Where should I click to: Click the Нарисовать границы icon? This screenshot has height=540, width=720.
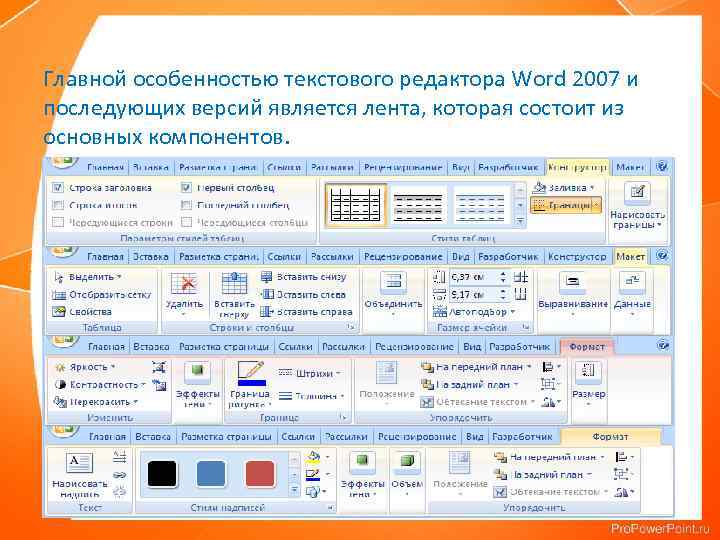[x=637, y=193]
